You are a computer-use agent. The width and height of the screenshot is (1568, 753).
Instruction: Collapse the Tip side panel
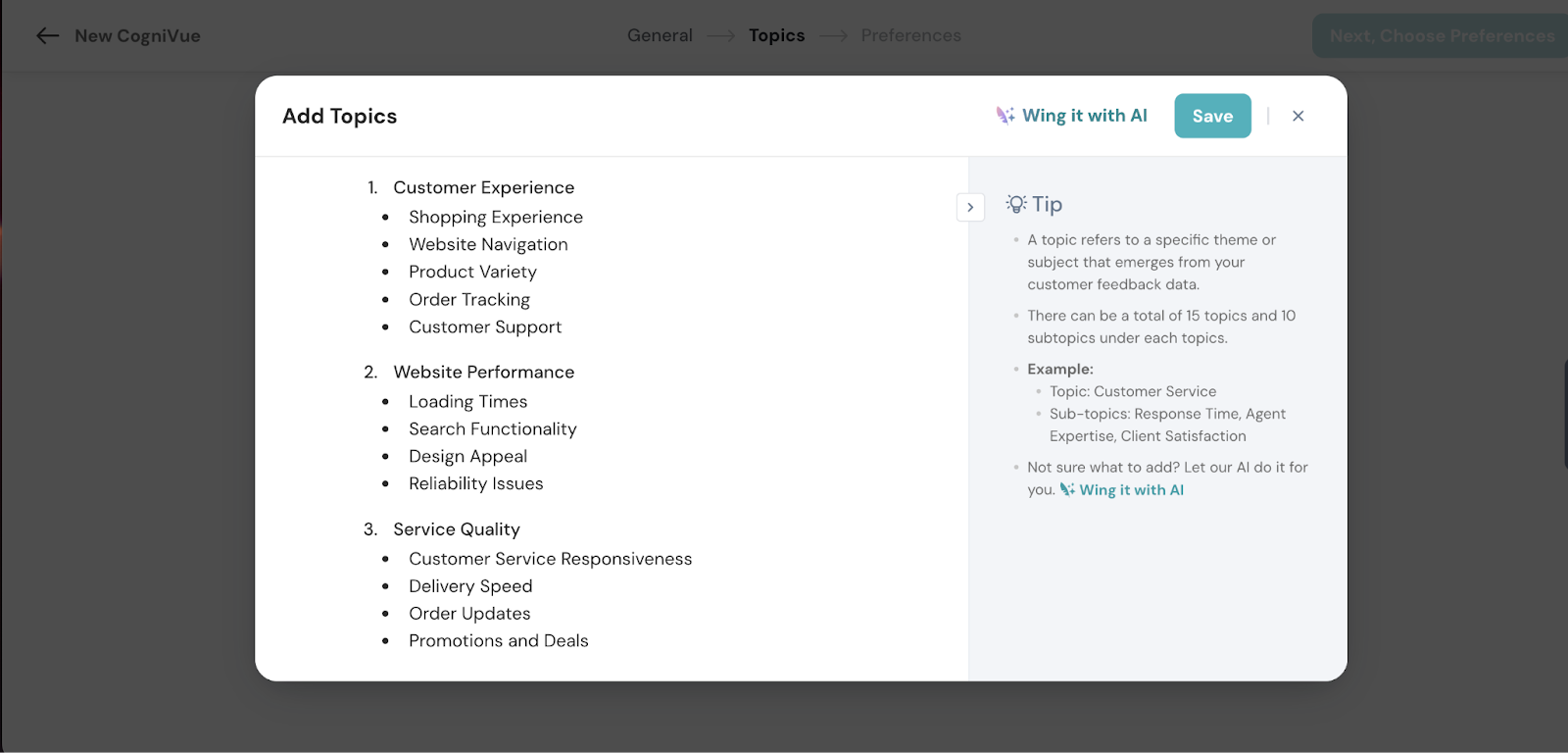(x=970, y=207)
